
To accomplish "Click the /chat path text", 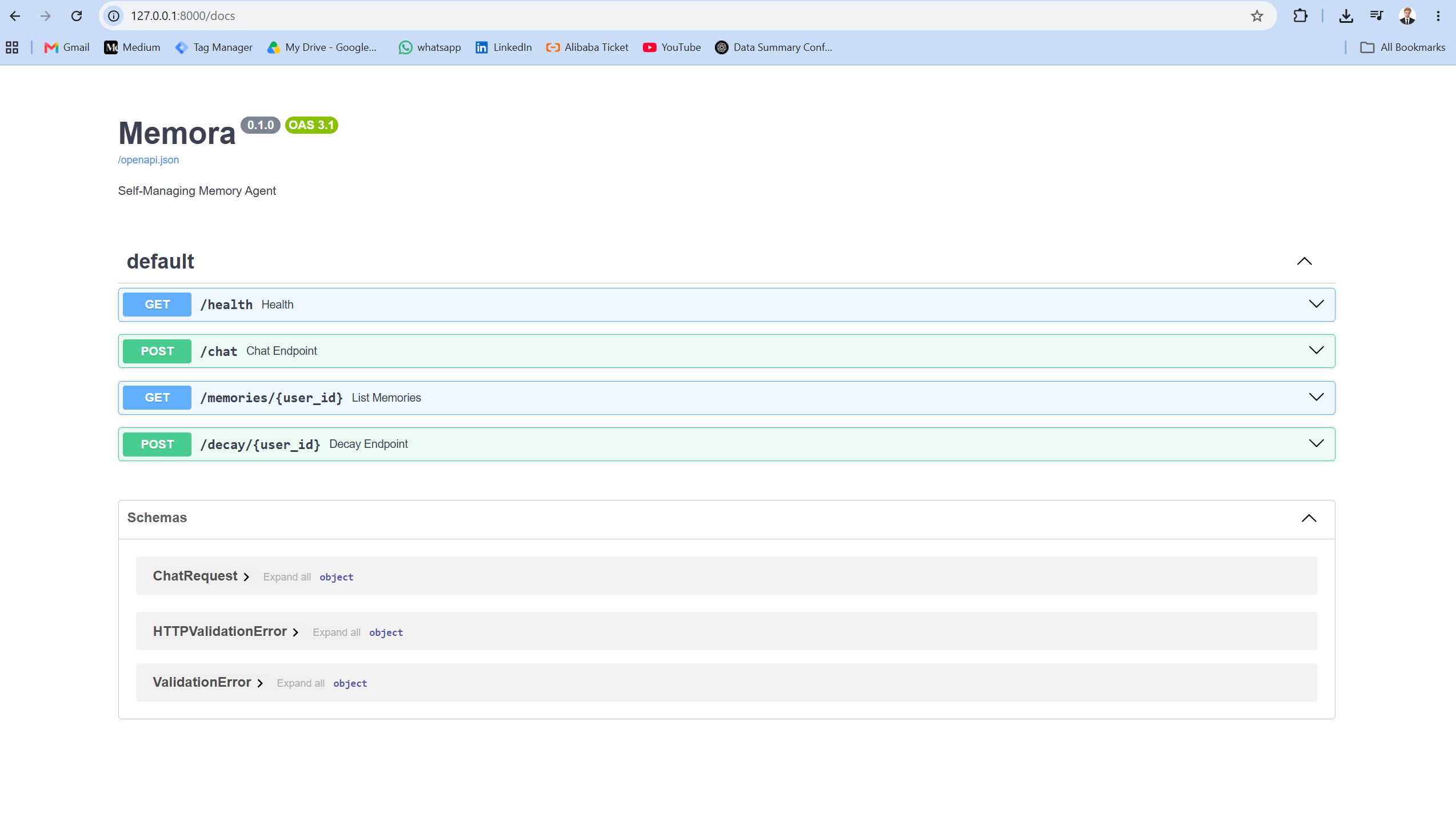I will pyautogui.click(x=219, y=351).
